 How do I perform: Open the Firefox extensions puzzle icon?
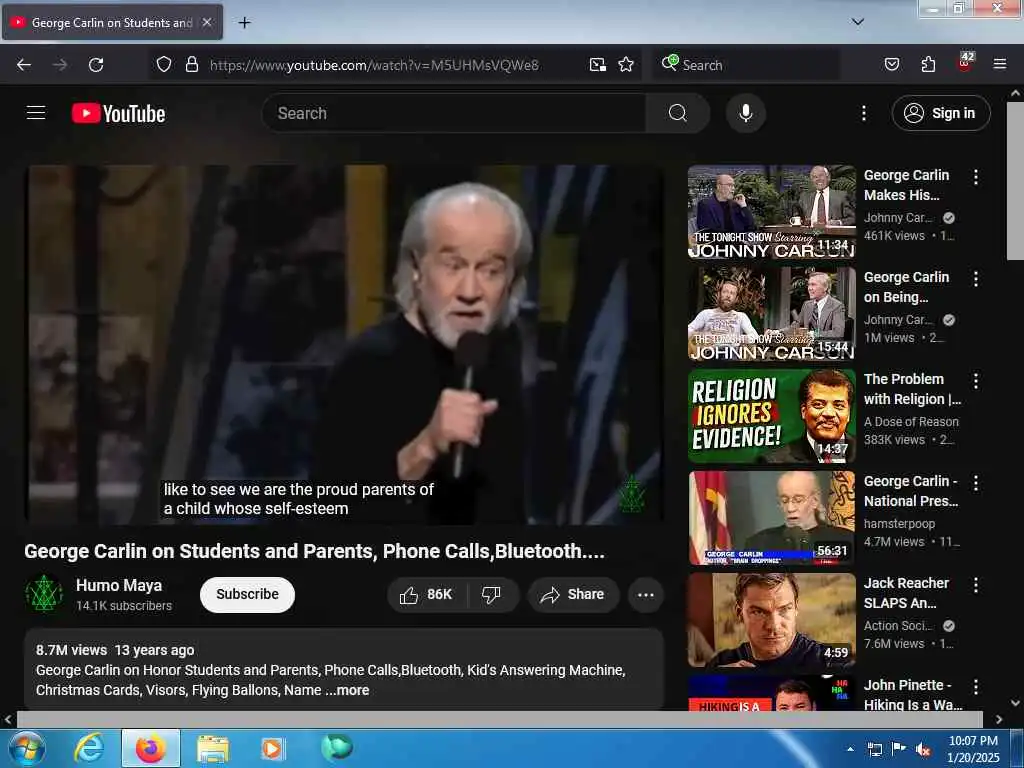tap(928, 65)
